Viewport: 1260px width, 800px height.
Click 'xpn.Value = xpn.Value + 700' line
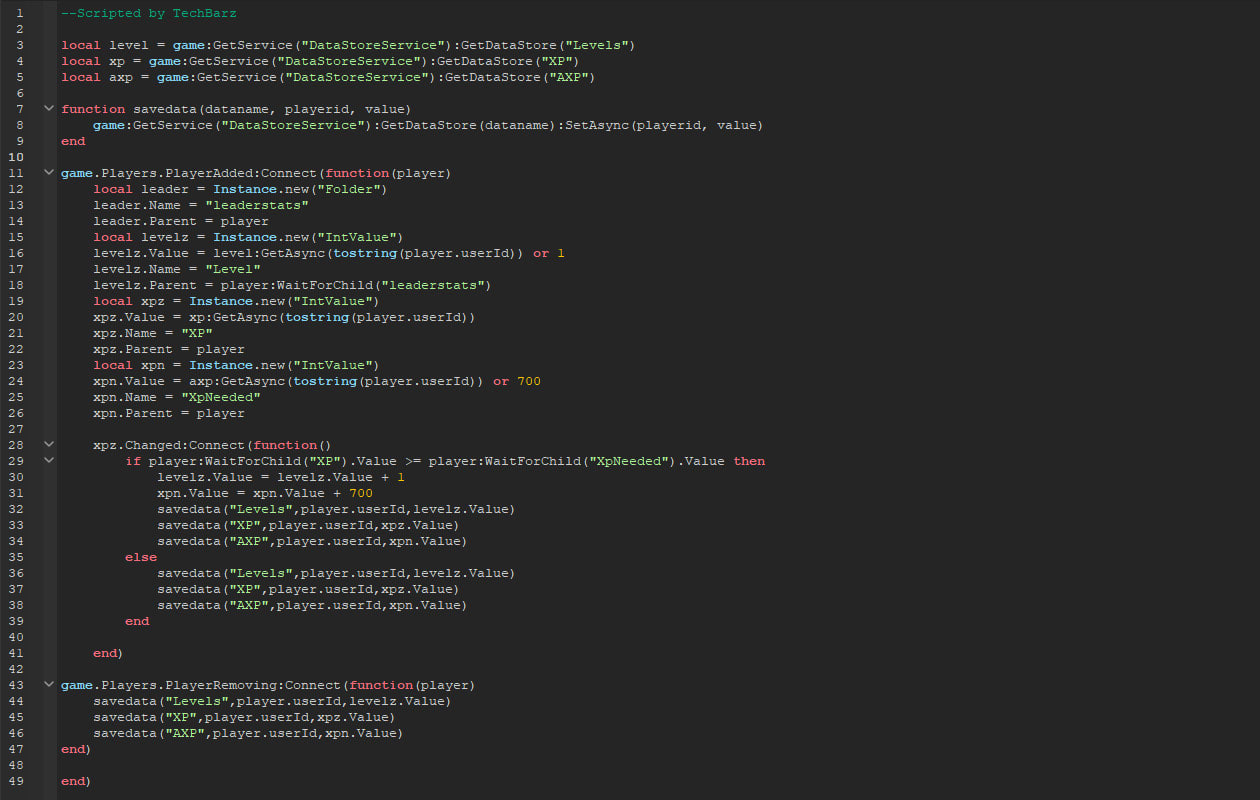coord(265,494)
